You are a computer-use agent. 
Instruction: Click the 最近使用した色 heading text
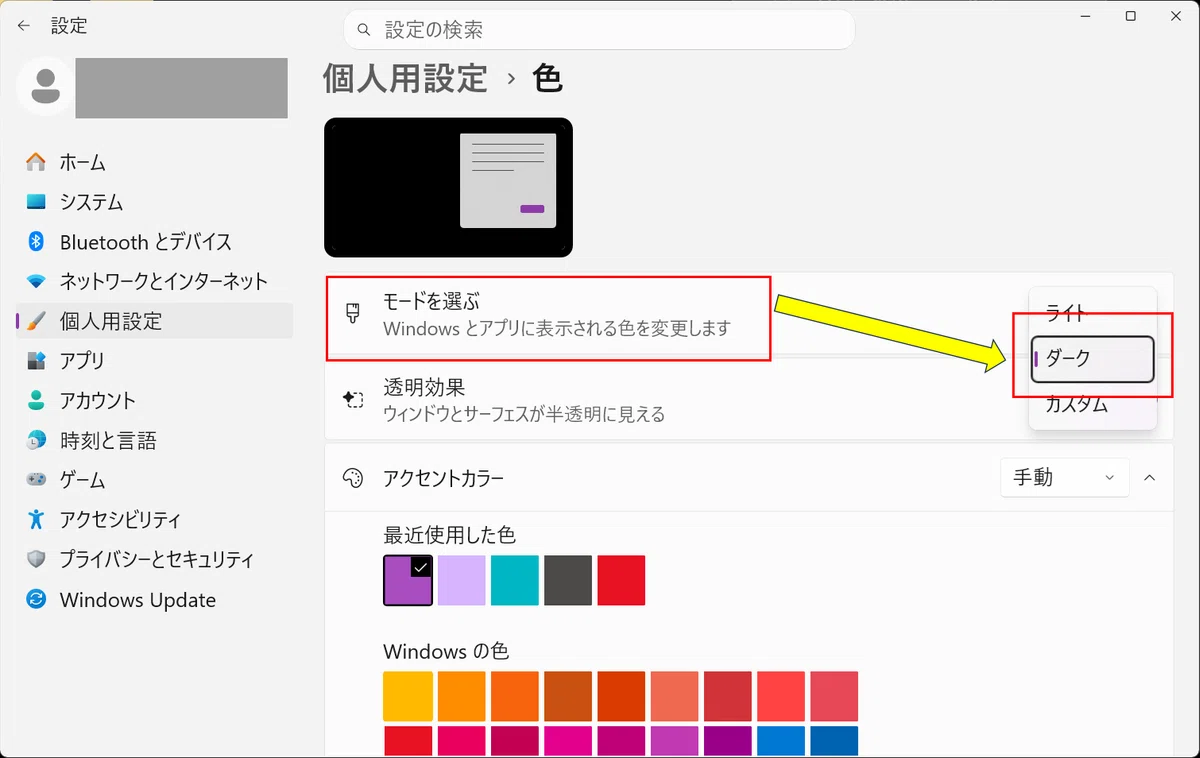pyautogui.click(x=449, y=535)
